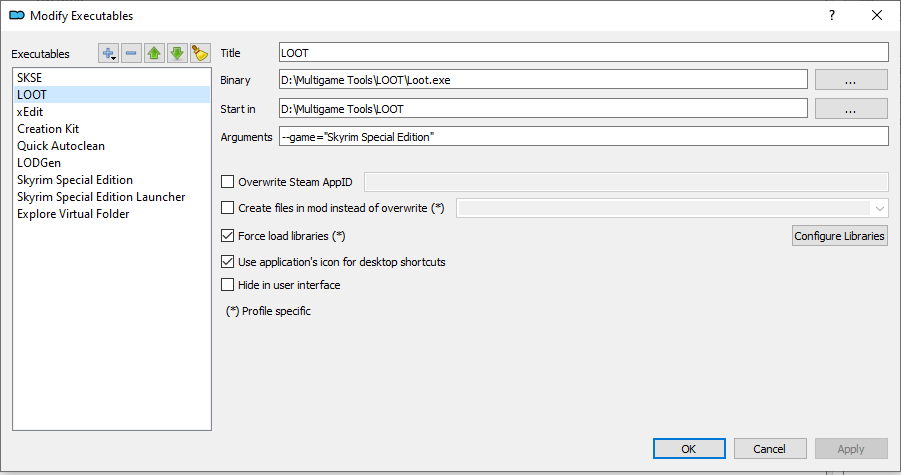Select xEdit in executables list
The width and height of the screenshot is (901, 475).
(30, 112)
